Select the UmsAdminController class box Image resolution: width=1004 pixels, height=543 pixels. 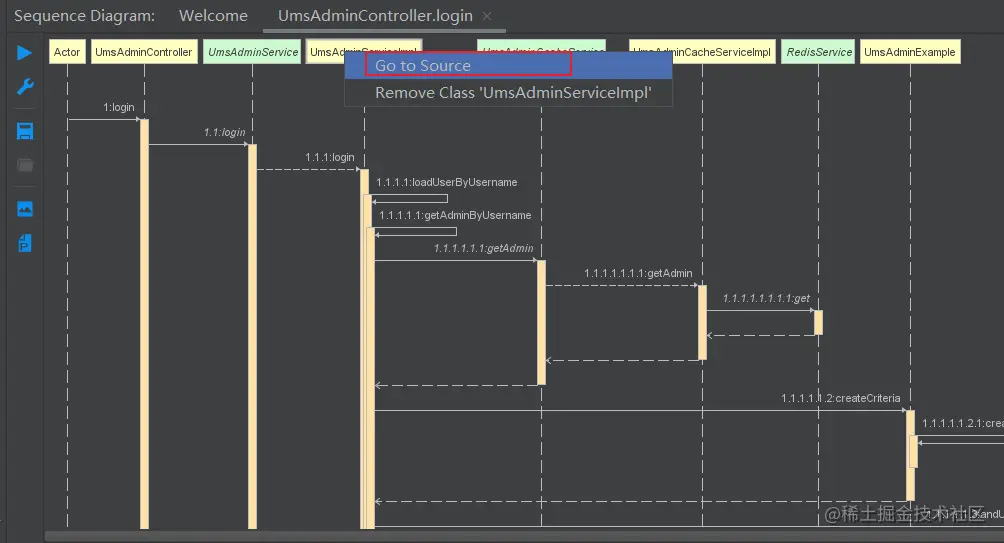tap(143, 52)
